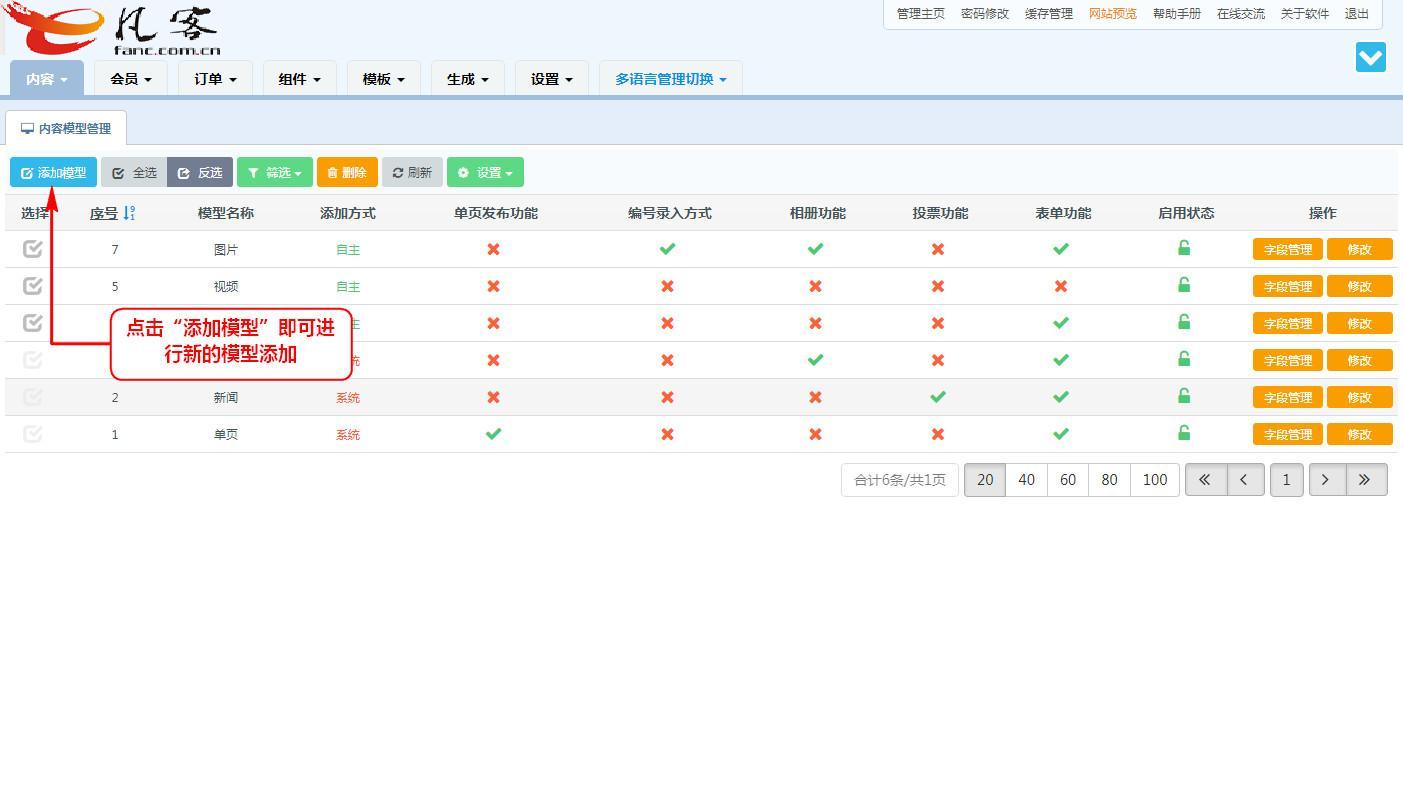Viewport: 1403px width, 799px height.
Task: Open 字段管理 for the 单页 row
Action: point(1287,434)
